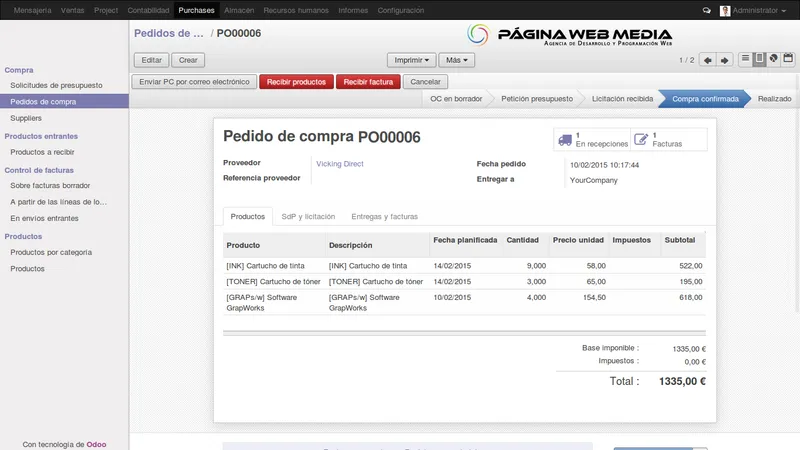Click Licitación recibida status step

[x=622, y=99]
